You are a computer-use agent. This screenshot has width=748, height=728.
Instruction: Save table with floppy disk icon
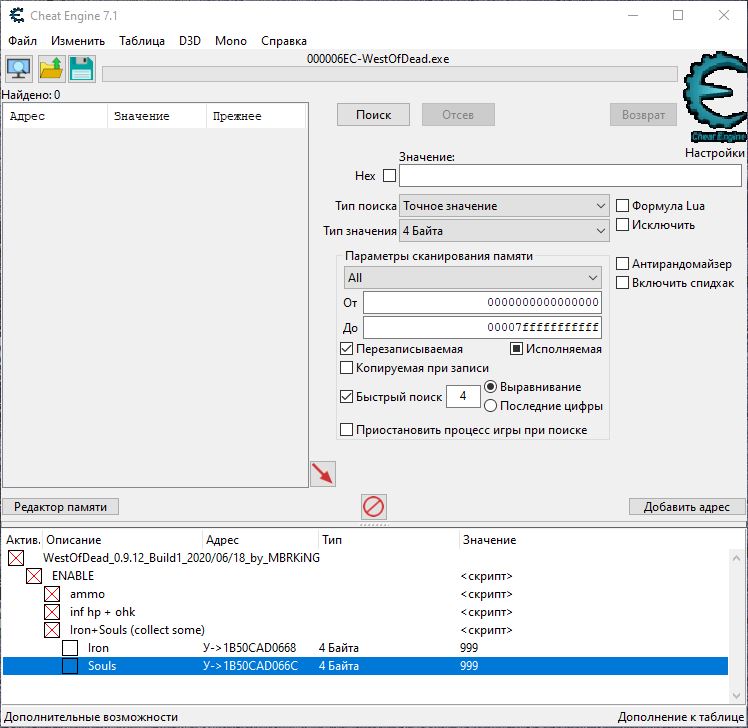click(82, 69)
